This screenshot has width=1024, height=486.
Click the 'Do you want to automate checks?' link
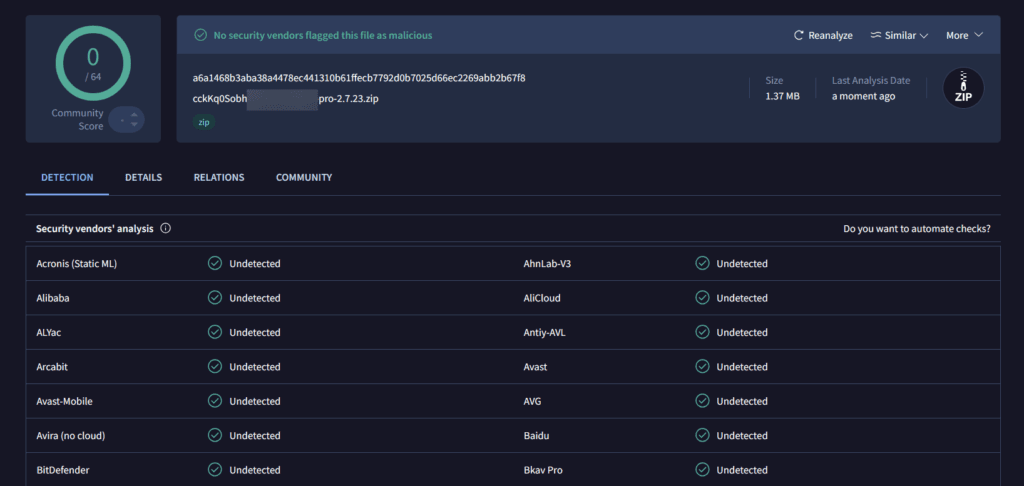916,229
